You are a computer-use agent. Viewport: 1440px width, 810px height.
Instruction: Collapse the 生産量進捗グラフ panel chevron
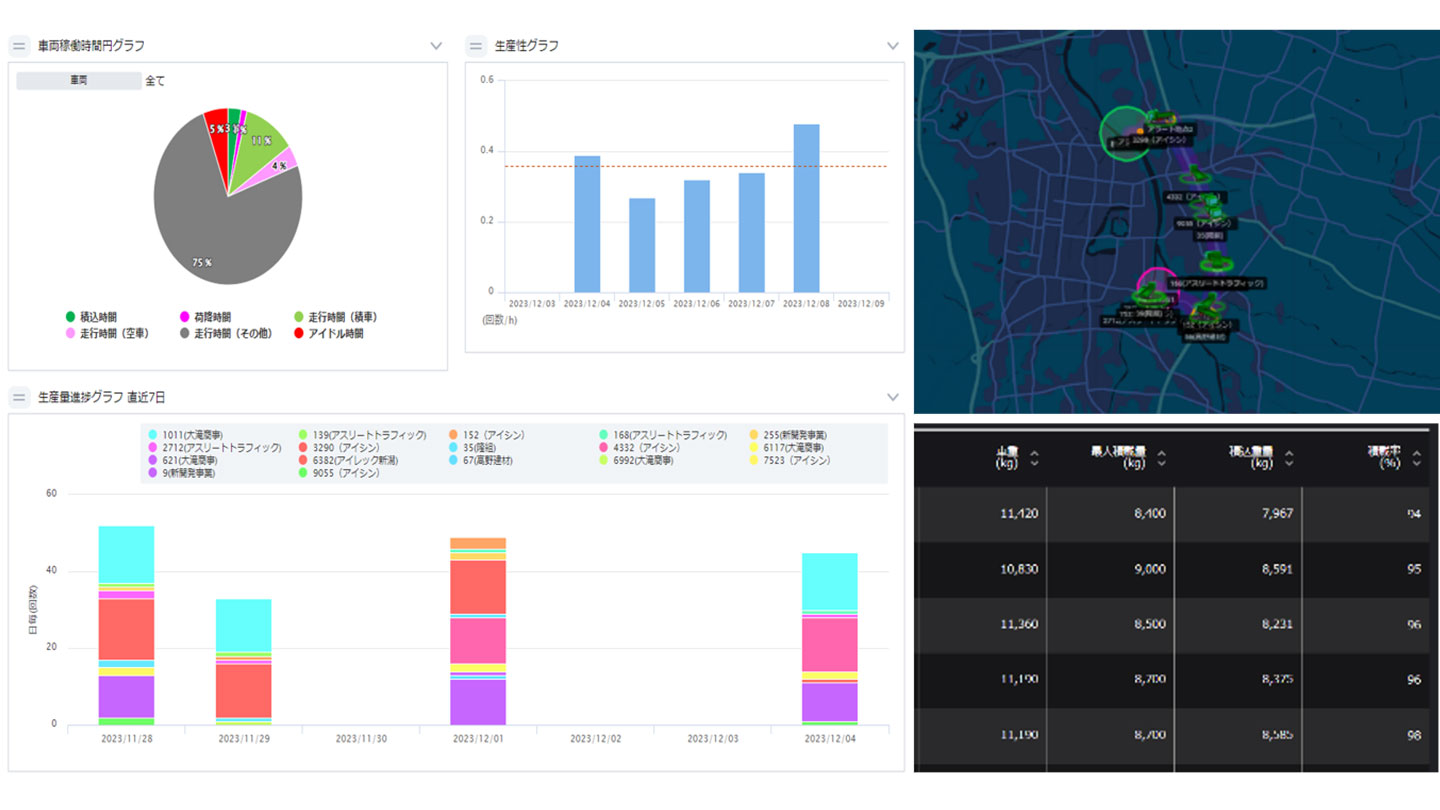pyautogui.click(x=893, y=398)
